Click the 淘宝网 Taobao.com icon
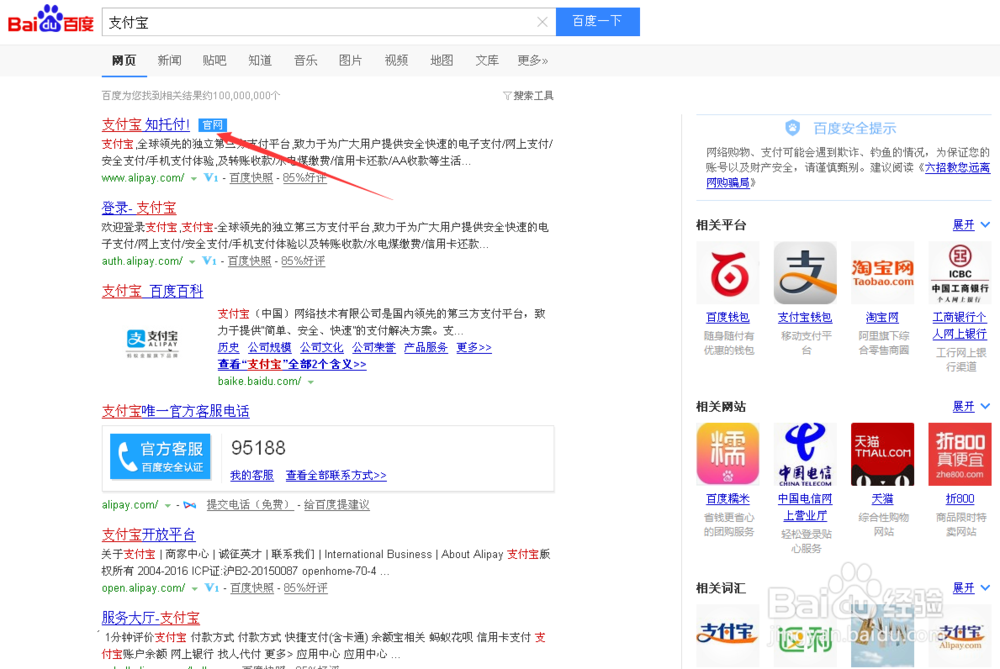This screenshot has width=1000, height=669. pos(883,273)
